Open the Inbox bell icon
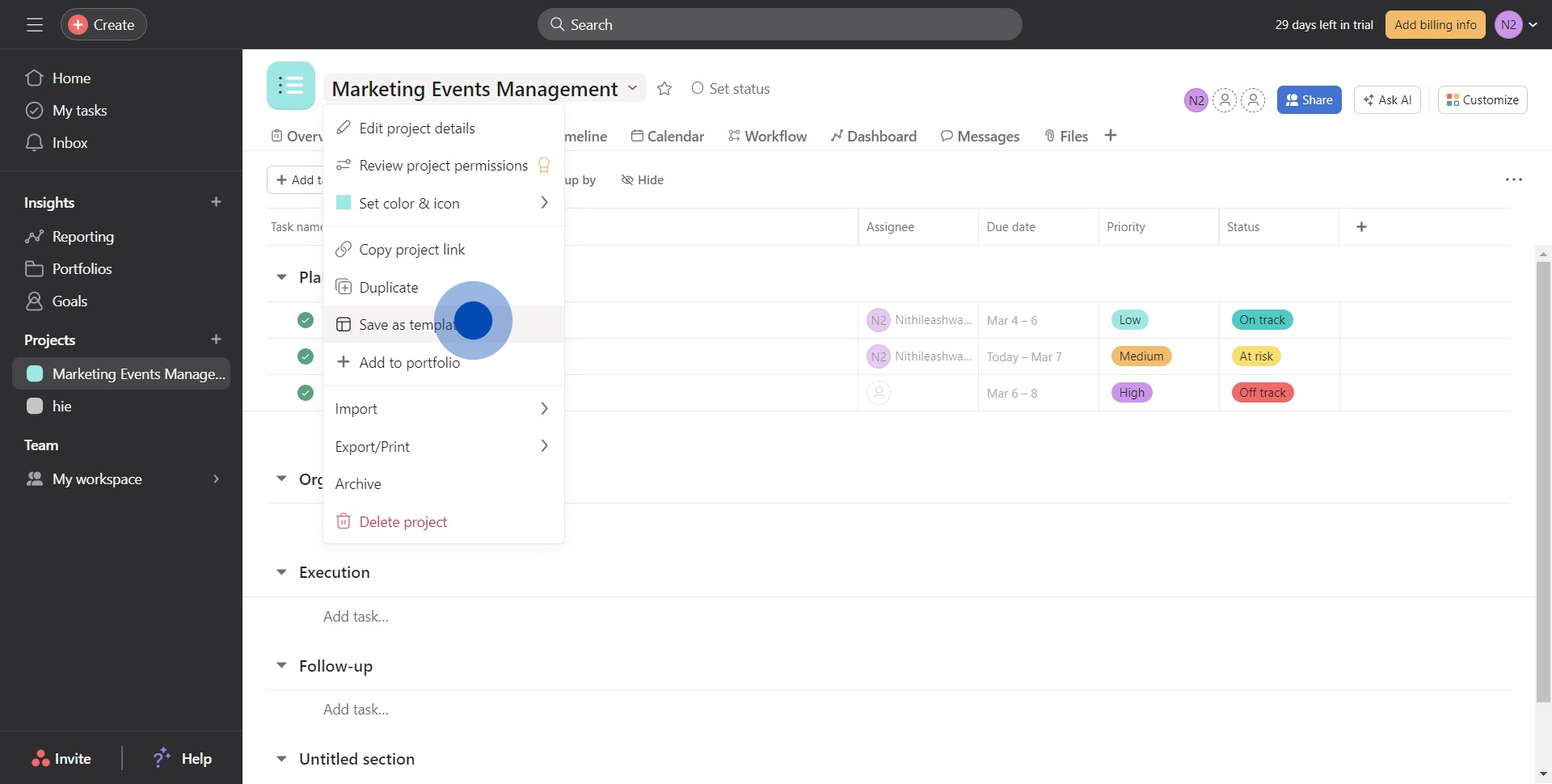Image resolution: width=1552 pixels, height=784 pixels. tap(34, 143)
